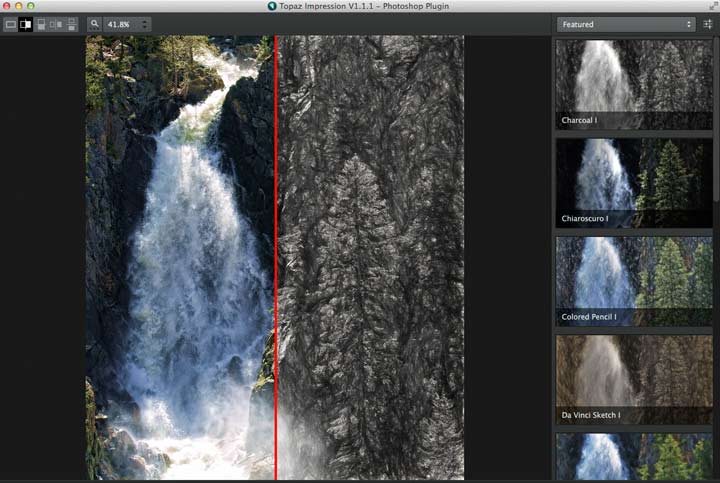Select the split-screen before/after view
This screenshot has height=483, width=720.
[x=26, y=25]
